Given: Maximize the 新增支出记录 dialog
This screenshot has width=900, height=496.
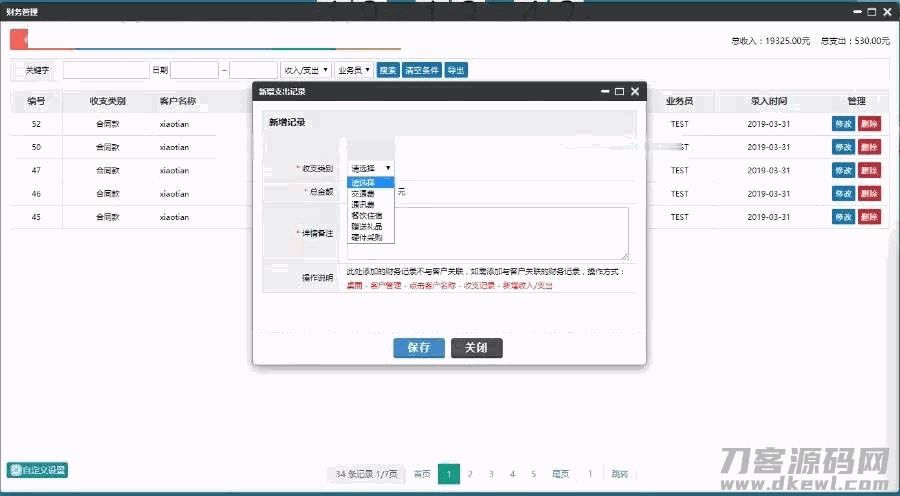Looking at the screenshot, I should pos(619,91).
